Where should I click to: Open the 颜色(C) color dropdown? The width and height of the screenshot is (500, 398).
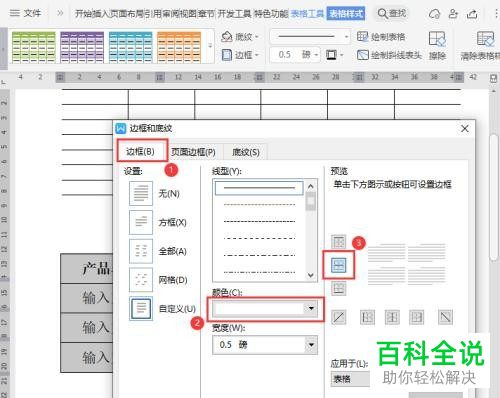pos(265,309)
